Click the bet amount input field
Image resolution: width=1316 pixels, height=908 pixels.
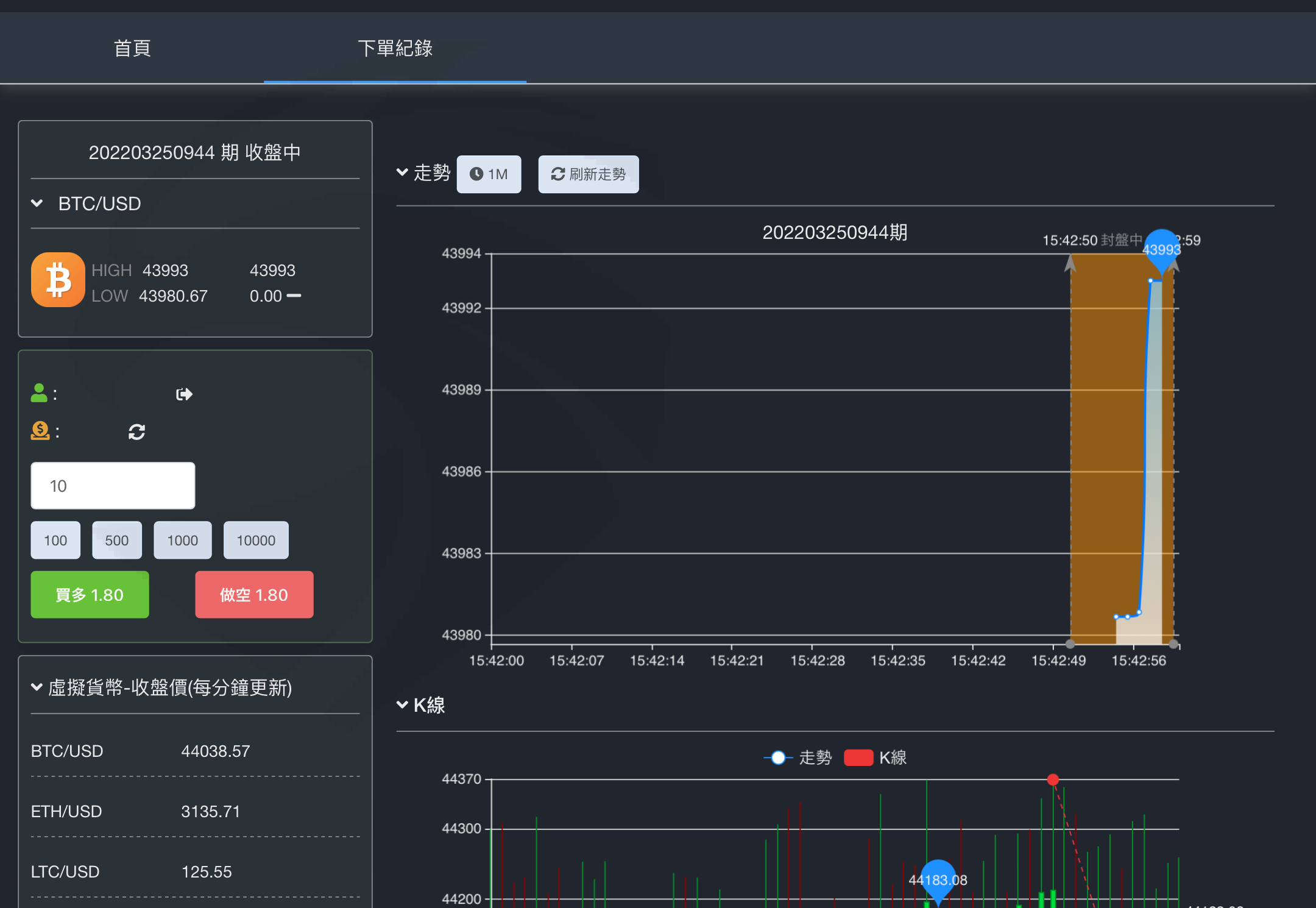(x=113, y=486)
